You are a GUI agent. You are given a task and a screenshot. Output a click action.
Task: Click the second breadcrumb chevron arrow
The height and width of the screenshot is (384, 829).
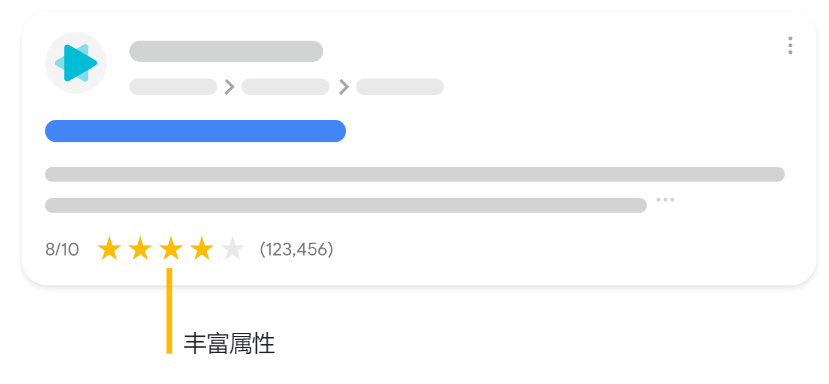pos(344,87)
